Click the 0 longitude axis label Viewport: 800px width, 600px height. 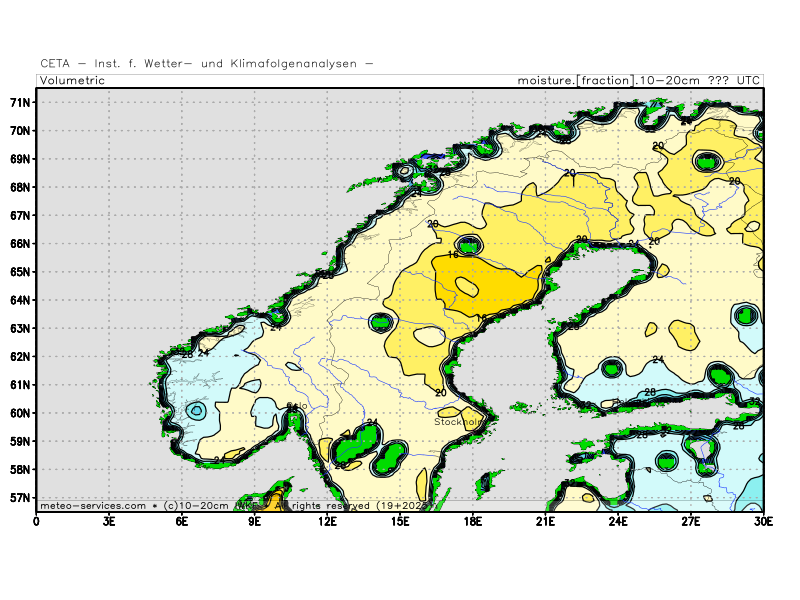(36, 521)
